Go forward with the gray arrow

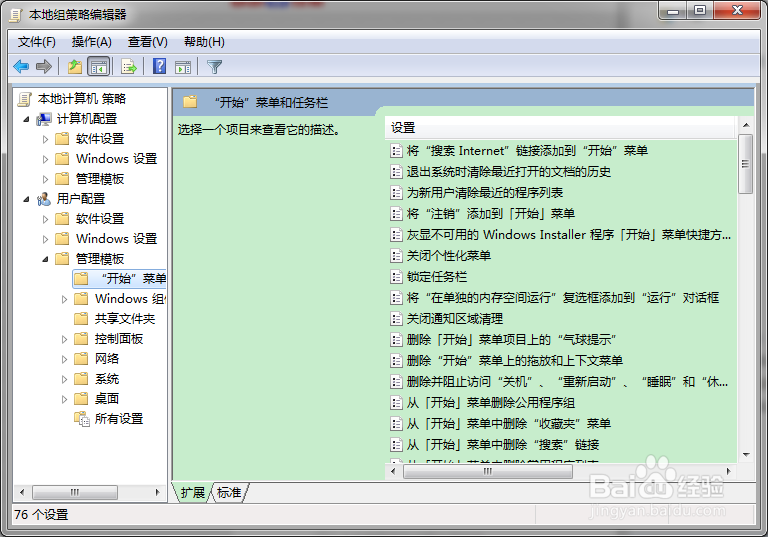pos(44,66)
